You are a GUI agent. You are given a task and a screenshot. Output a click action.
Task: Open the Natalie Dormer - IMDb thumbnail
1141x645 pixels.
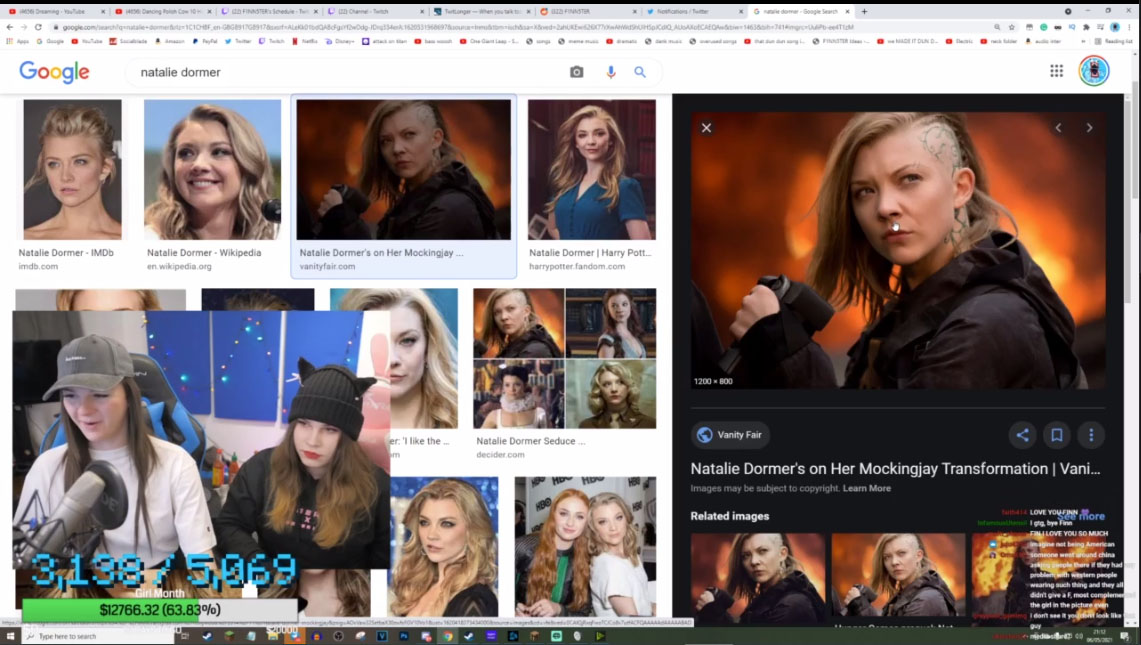click(x=72, y=169)
